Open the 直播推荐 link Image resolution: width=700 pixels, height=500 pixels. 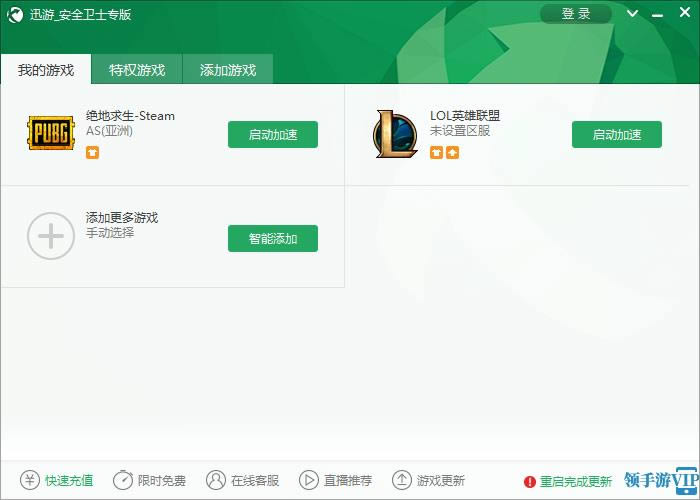(x=348, y=481)
